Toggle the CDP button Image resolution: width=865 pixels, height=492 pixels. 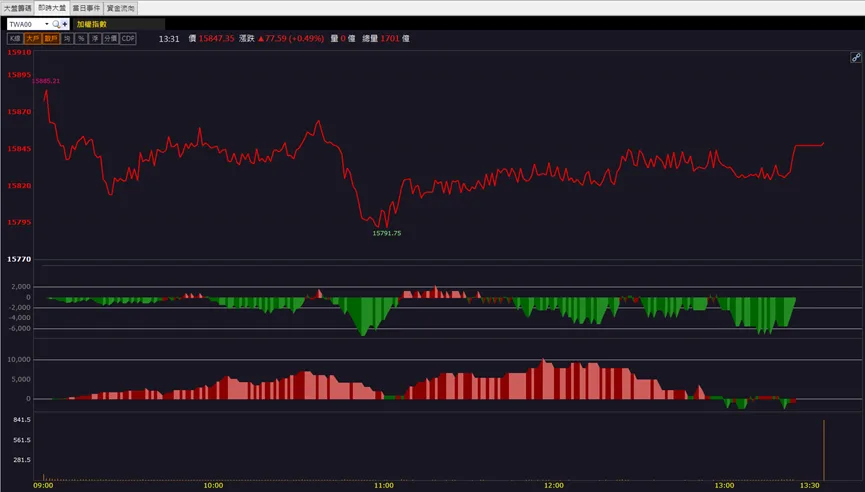(x=128, y=39)
